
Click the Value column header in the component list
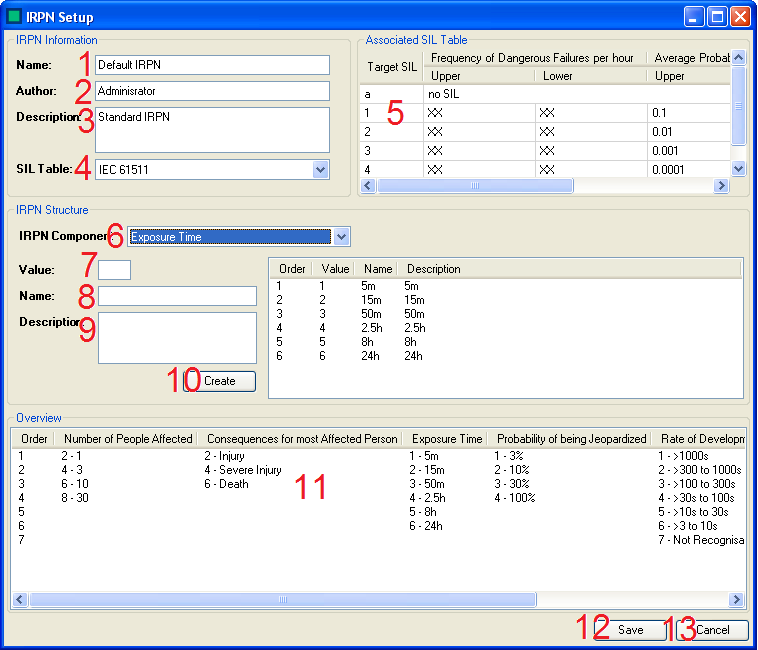334,269
